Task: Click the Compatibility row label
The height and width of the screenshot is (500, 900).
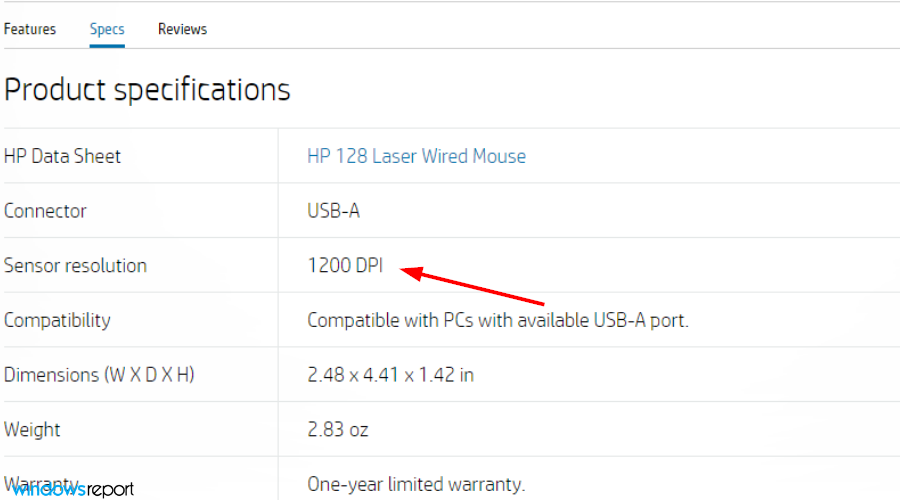Action: [57, 320]
